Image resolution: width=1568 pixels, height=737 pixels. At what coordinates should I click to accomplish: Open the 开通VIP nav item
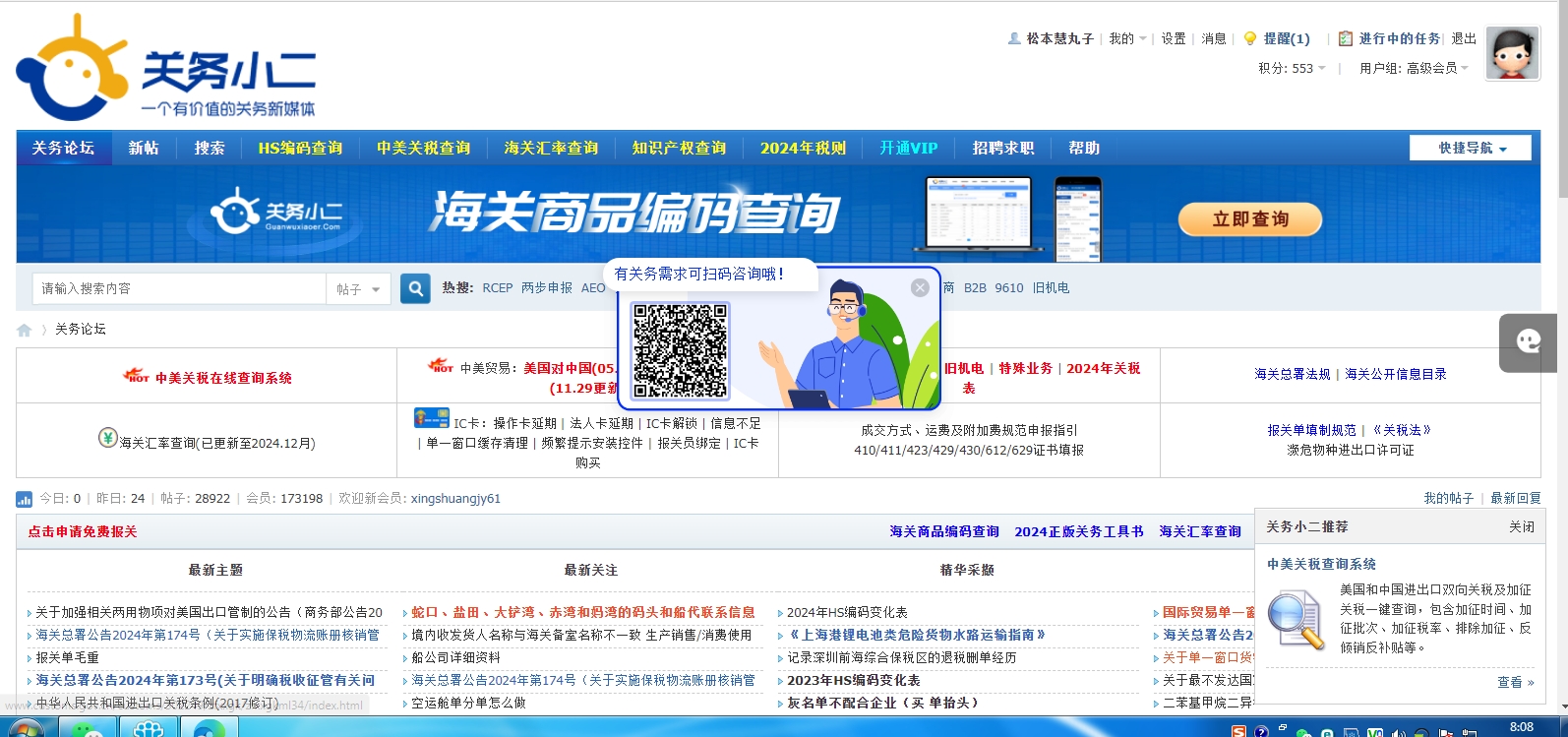(x=909, y=148)
